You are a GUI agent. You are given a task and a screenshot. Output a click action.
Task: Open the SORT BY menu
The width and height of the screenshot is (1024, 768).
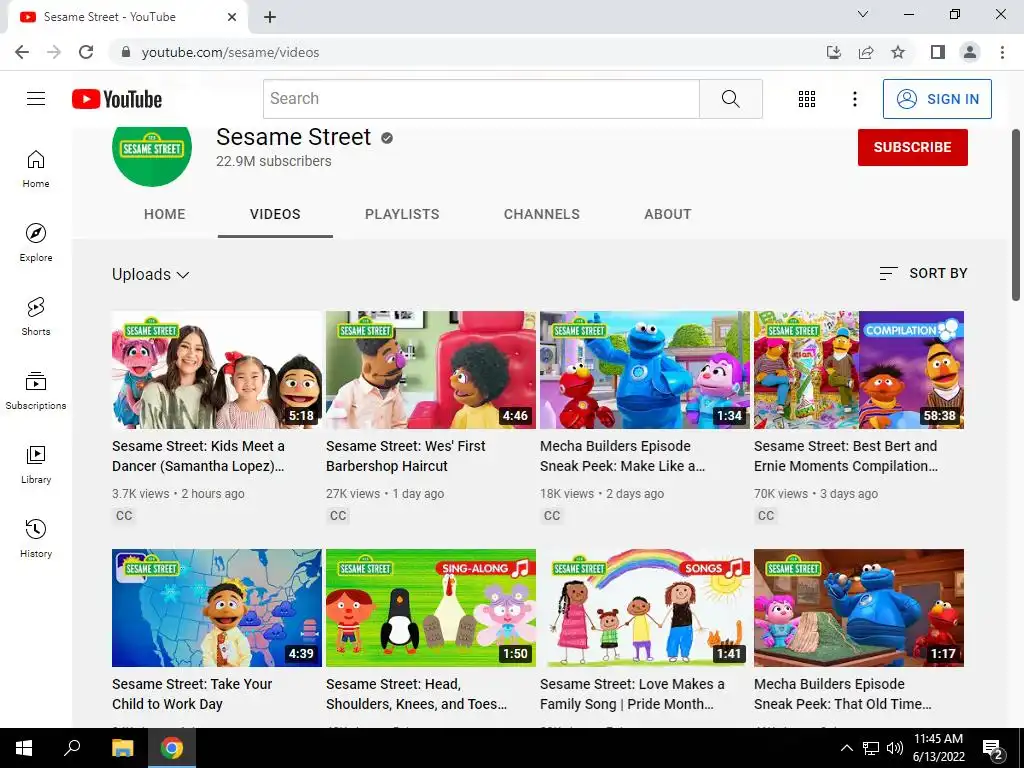tap(923, 273)
